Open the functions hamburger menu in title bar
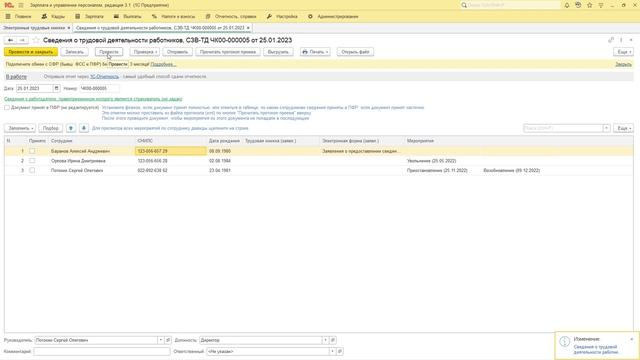Viewport: 640px width, 360px height. pyautogui.click(x=21, y=5)
